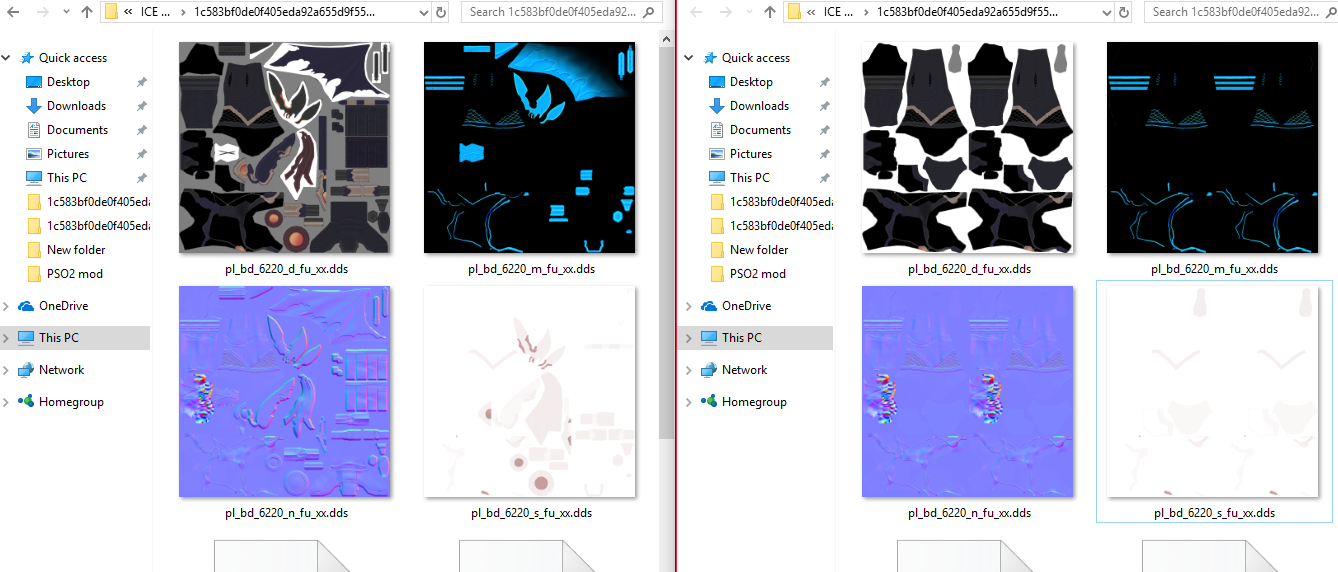Open Downloads in left window's Quick access
1338x572 pixels.
coord(76,106)
